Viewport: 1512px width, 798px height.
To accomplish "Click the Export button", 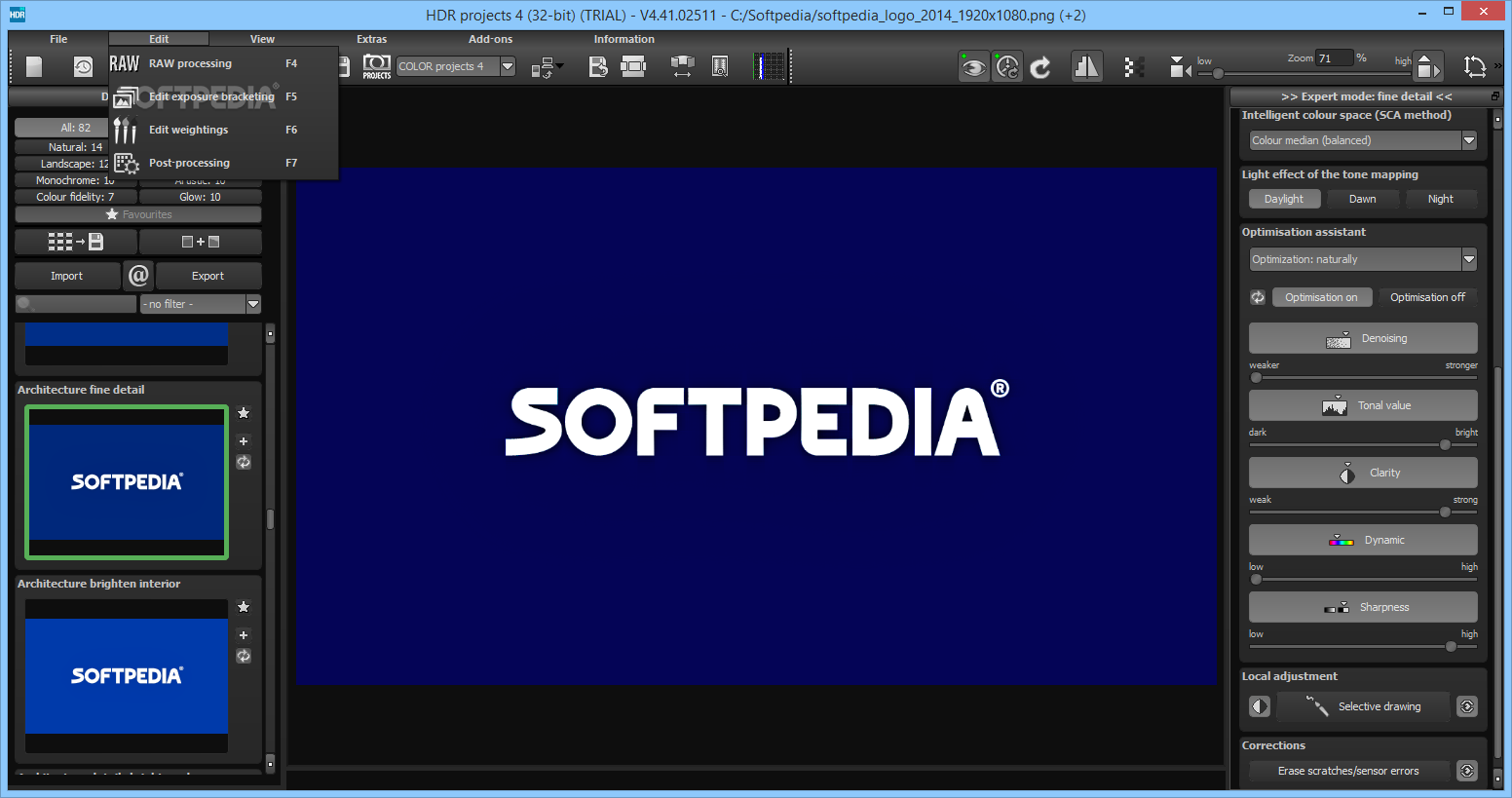I will (208, 276).
